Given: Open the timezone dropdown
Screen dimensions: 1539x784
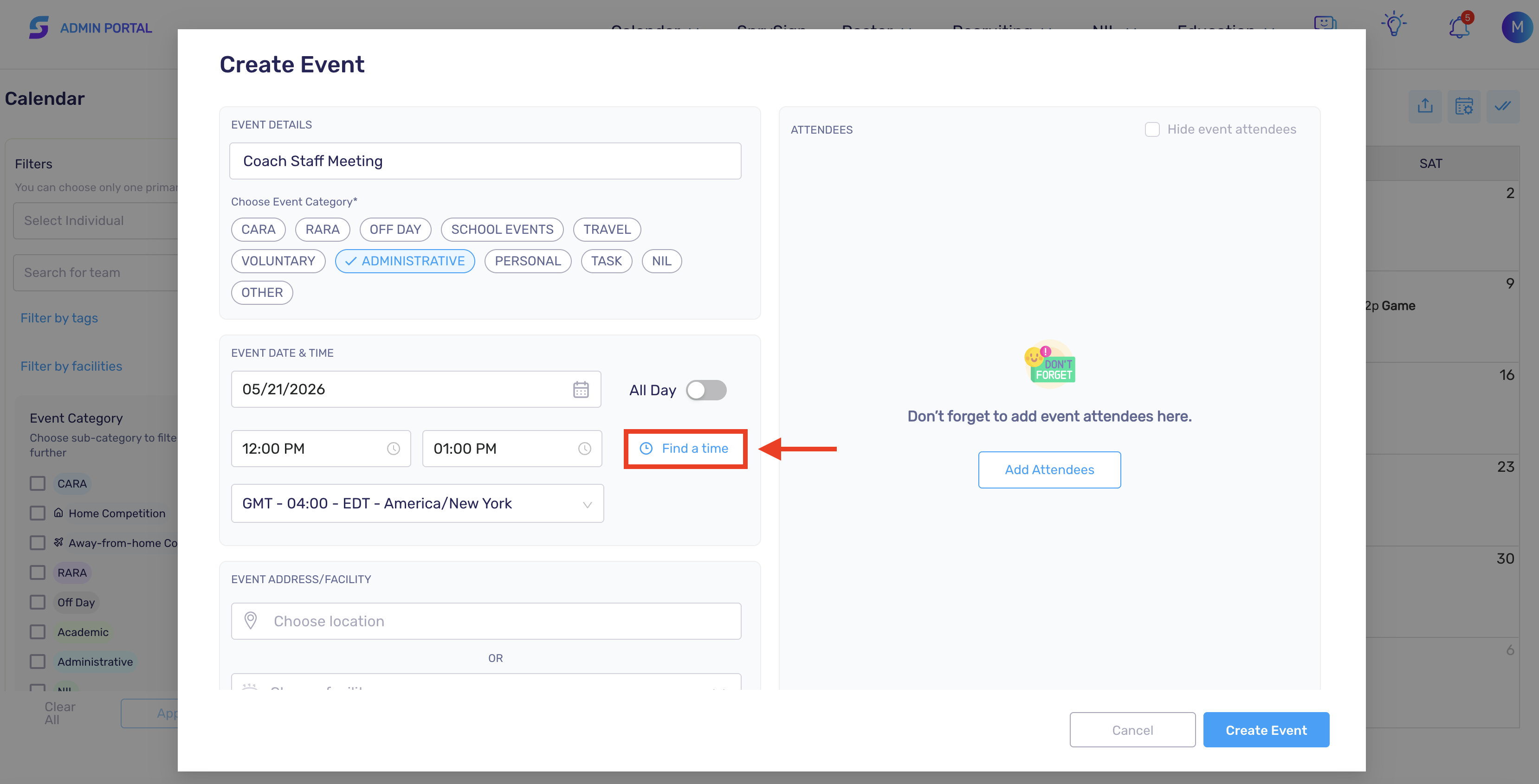Looking at the screenshot, I should [417, 503].
